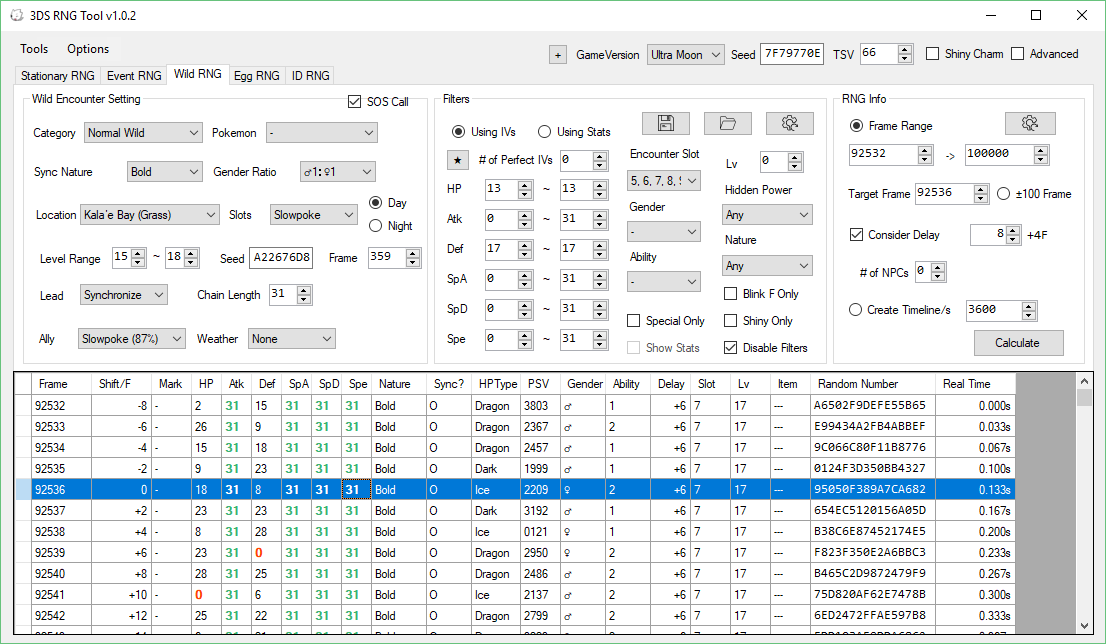
Task: Switch to Event RNG tab
Action: 134,75
